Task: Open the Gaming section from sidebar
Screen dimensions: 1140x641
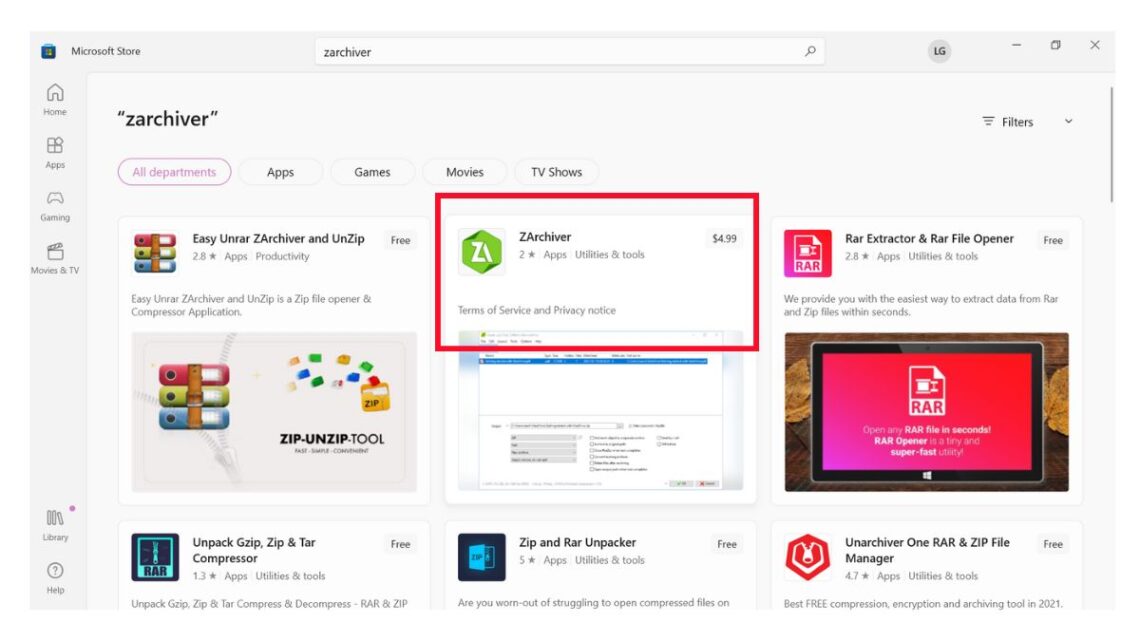Action: 55,205
